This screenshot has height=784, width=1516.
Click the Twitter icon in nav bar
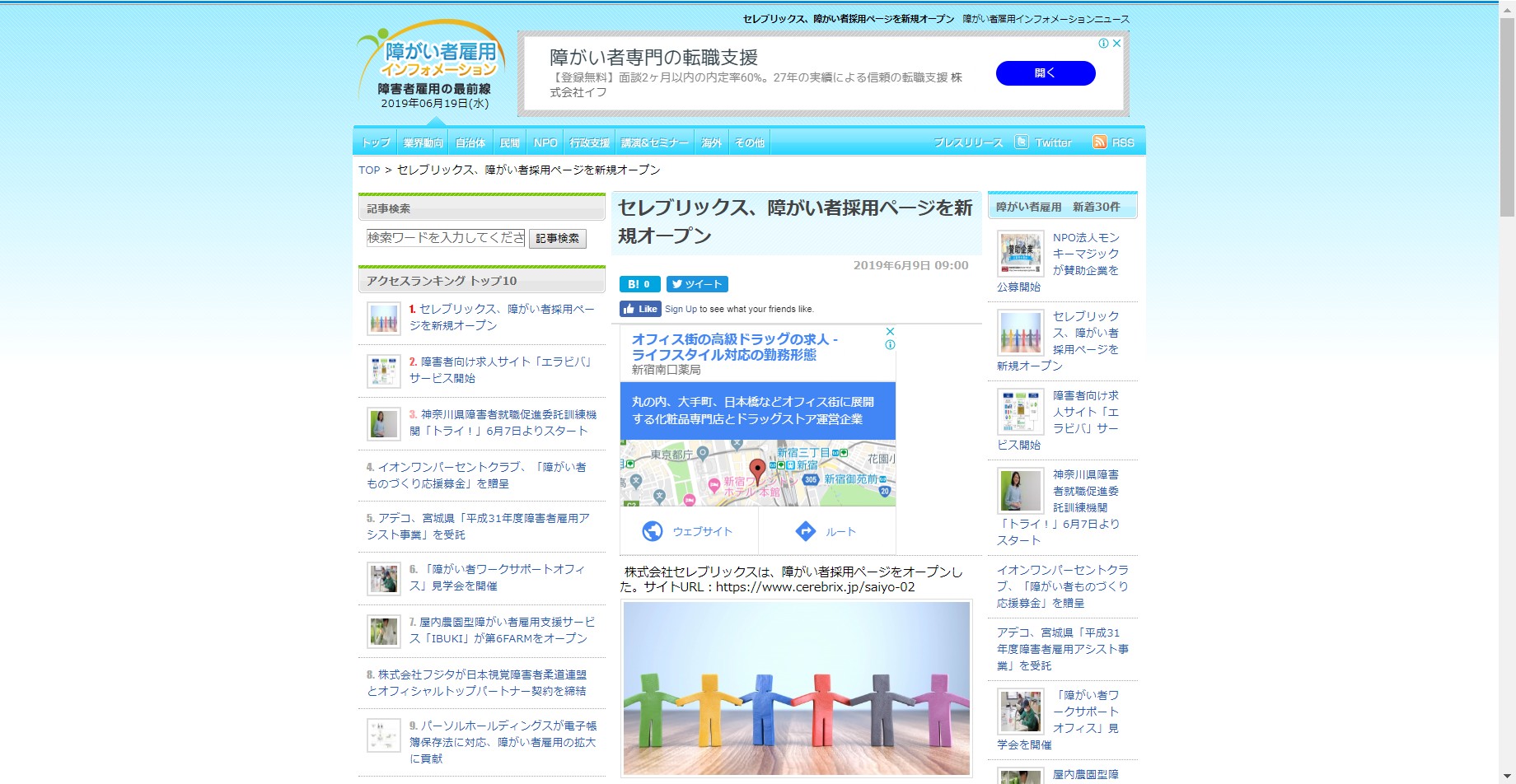pyautogui.click(x=1022, y=142)
